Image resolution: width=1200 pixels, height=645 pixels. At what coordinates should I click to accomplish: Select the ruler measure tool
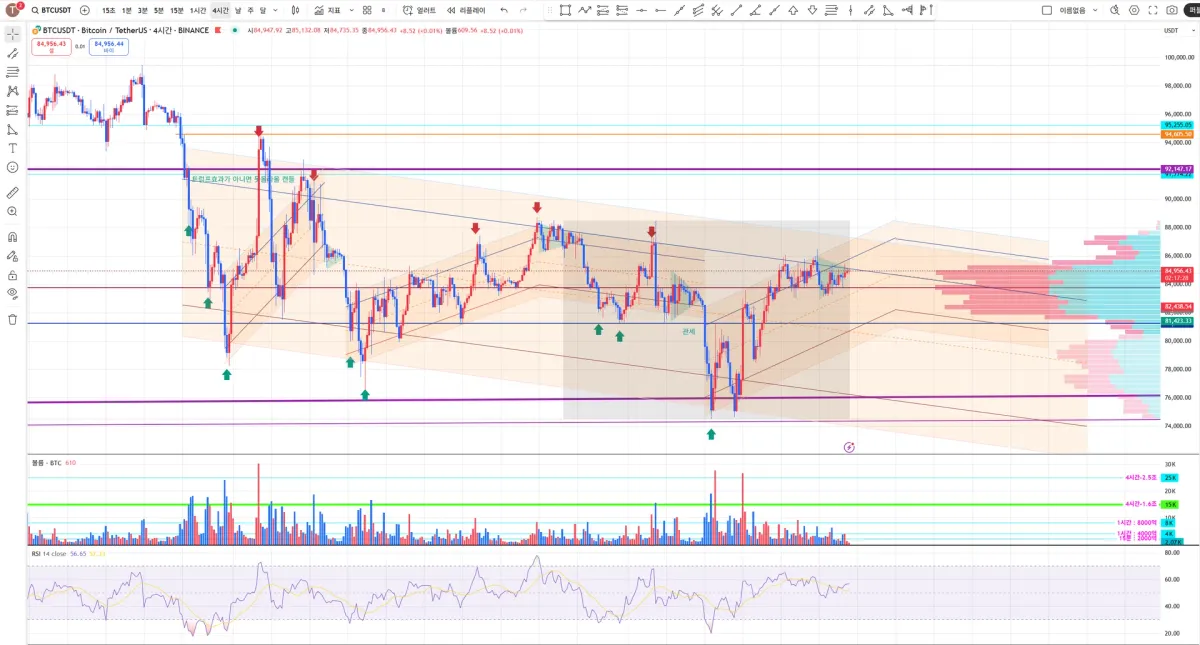coord(12,192)
